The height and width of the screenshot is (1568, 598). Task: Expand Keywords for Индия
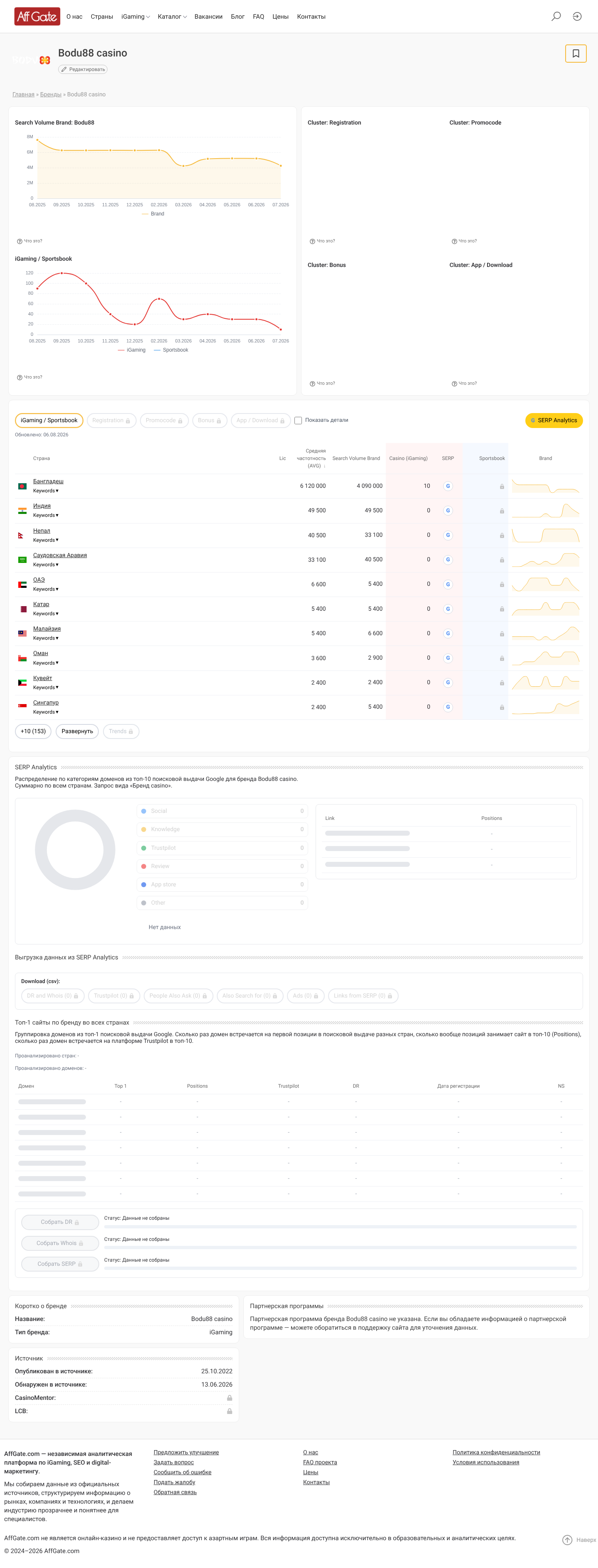coord(46,516)
